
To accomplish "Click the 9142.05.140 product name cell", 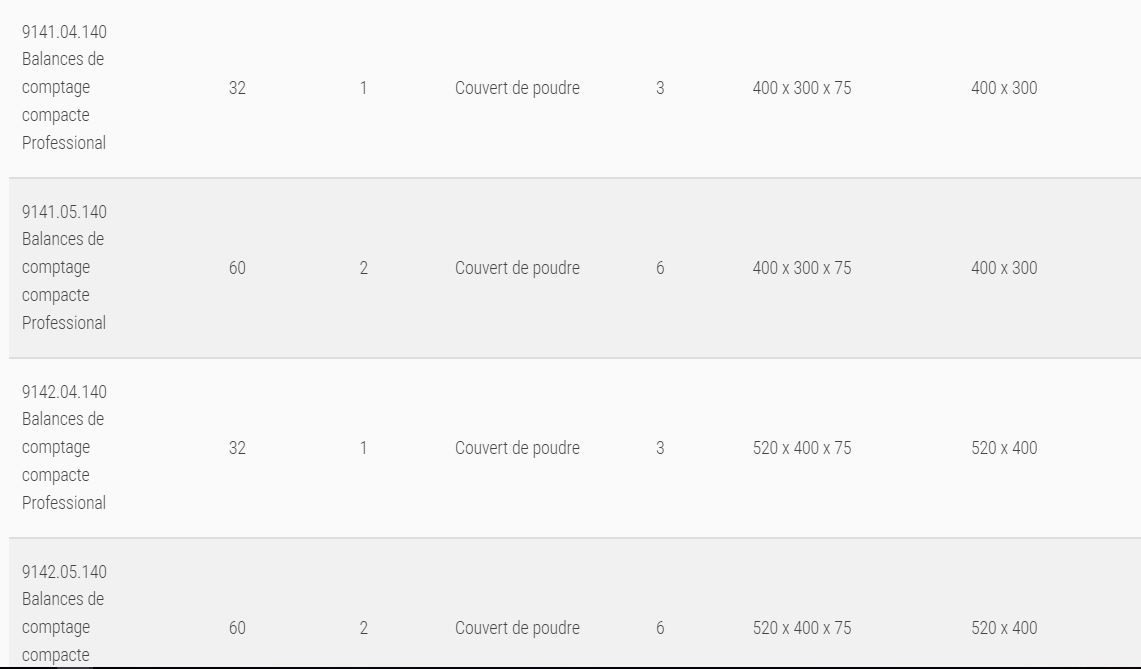I will [x=64, y=613].
